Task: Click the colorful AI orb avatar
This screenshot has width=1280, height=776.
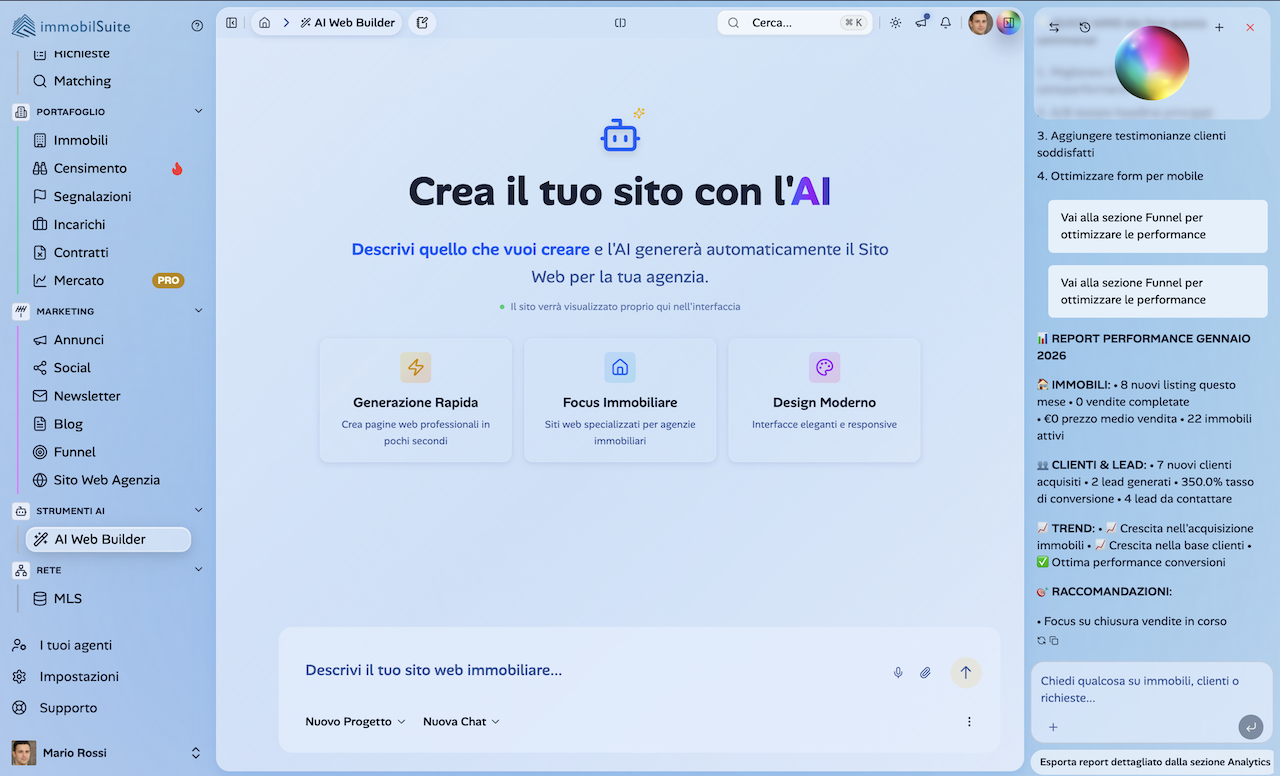Action: tap(1152, 63)
